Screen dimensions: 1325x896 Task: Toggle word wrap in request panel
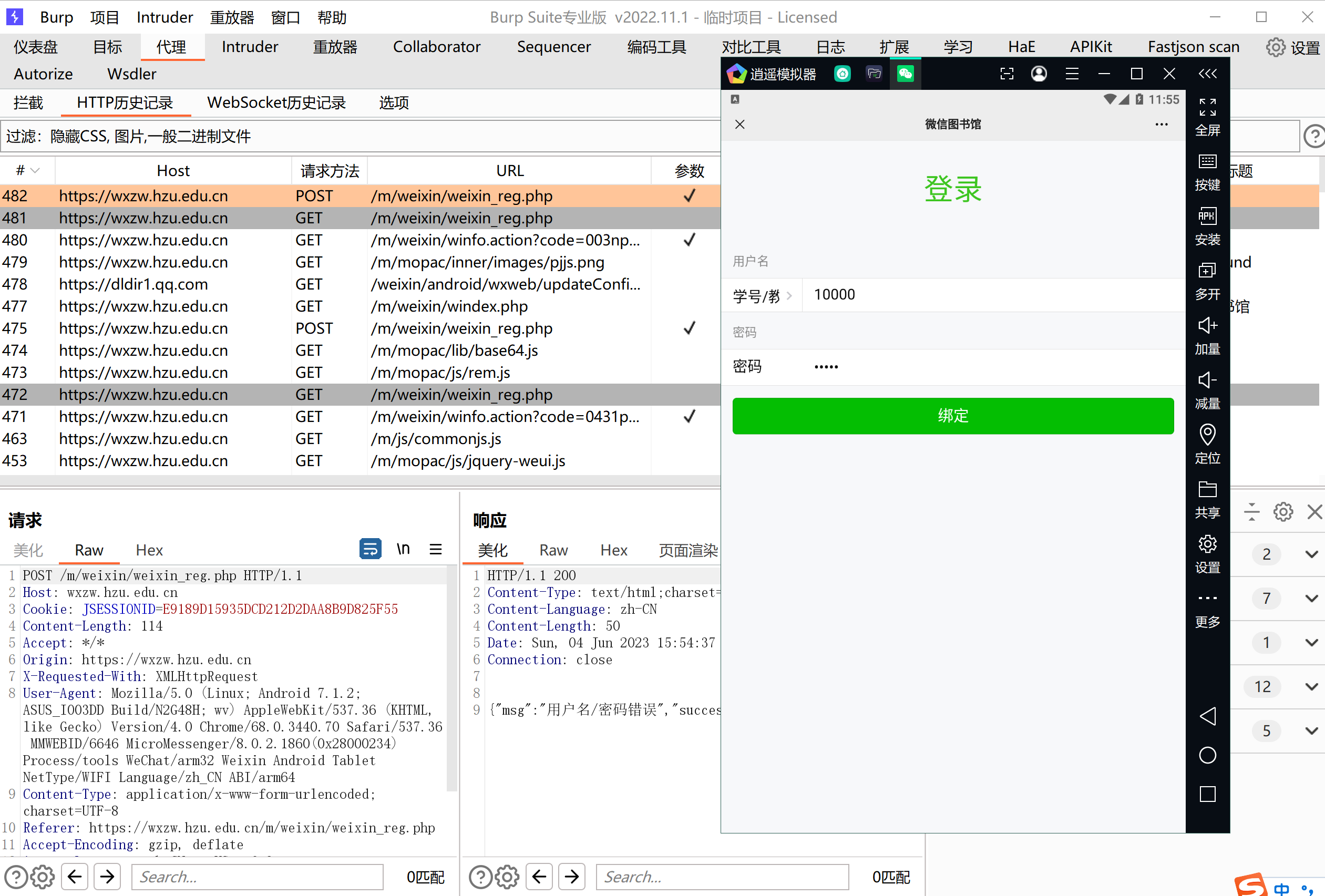370,549
